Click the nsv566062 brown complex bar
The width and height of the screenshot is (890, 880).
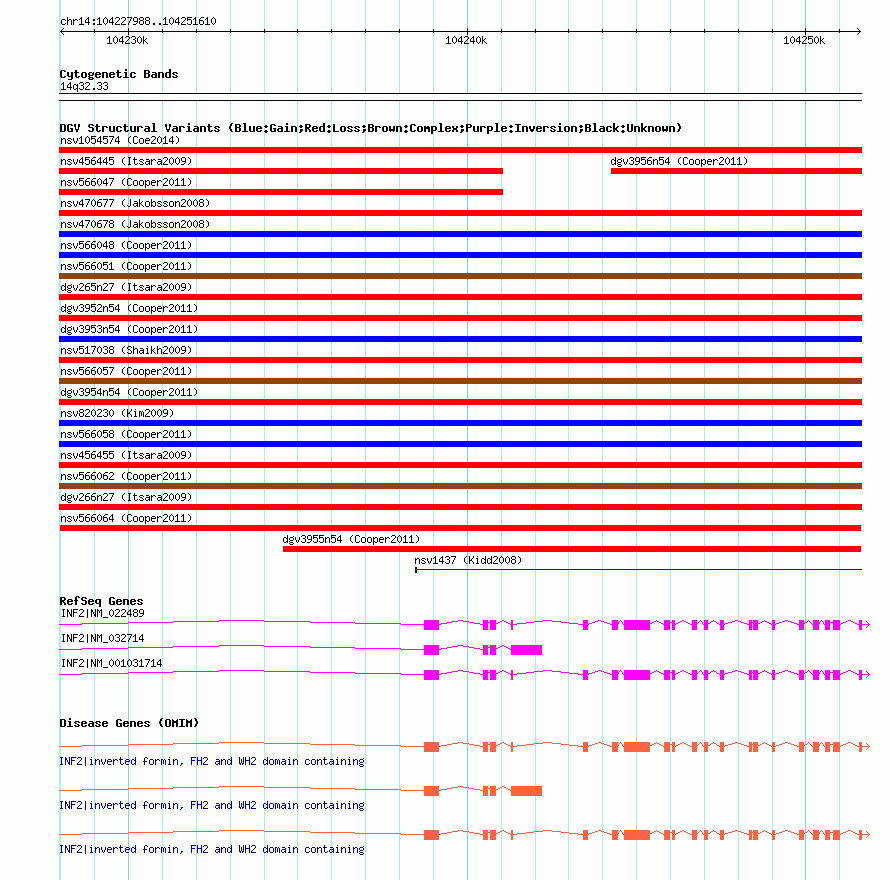coord(460,486)
